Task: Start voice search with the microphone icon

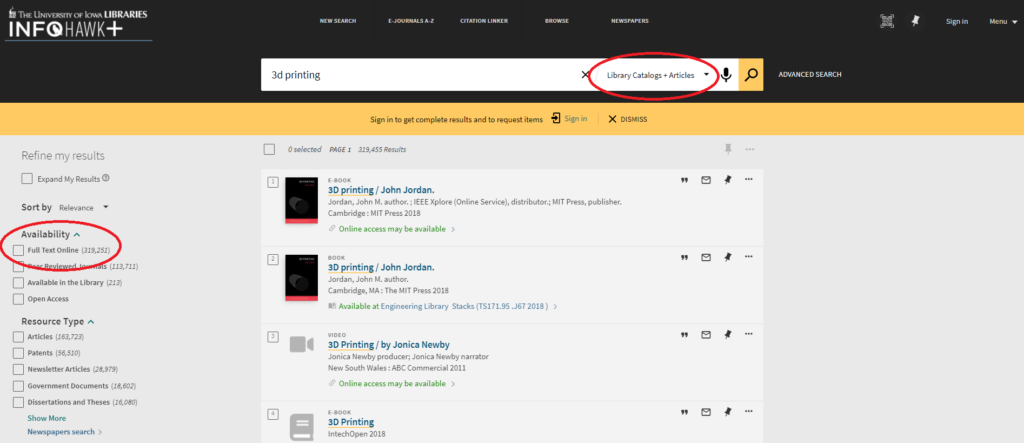Action: [726, 74]
